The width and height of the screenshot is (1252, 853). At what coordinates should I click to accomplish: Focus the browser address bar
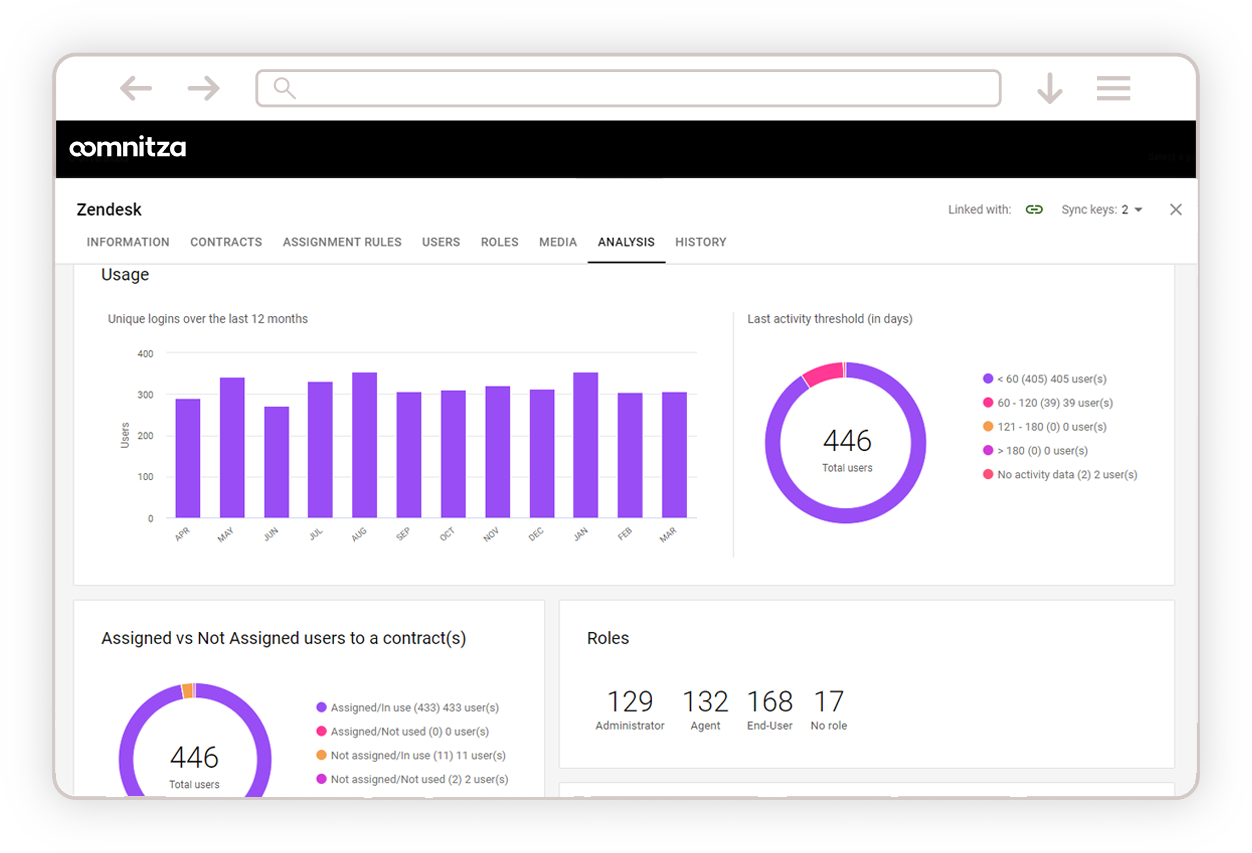click(628, 88)
